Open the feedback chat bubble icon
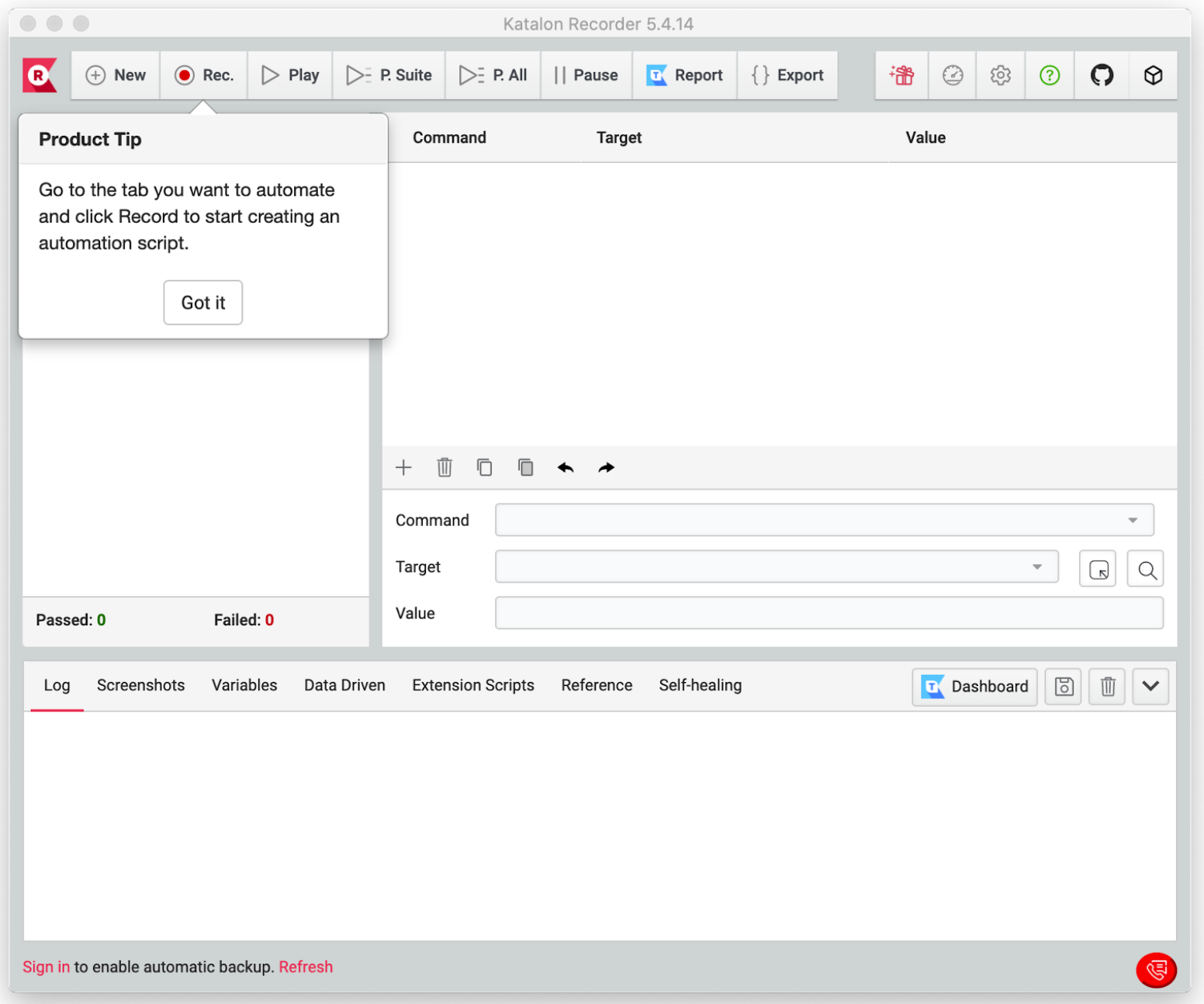 point(1157,970)
